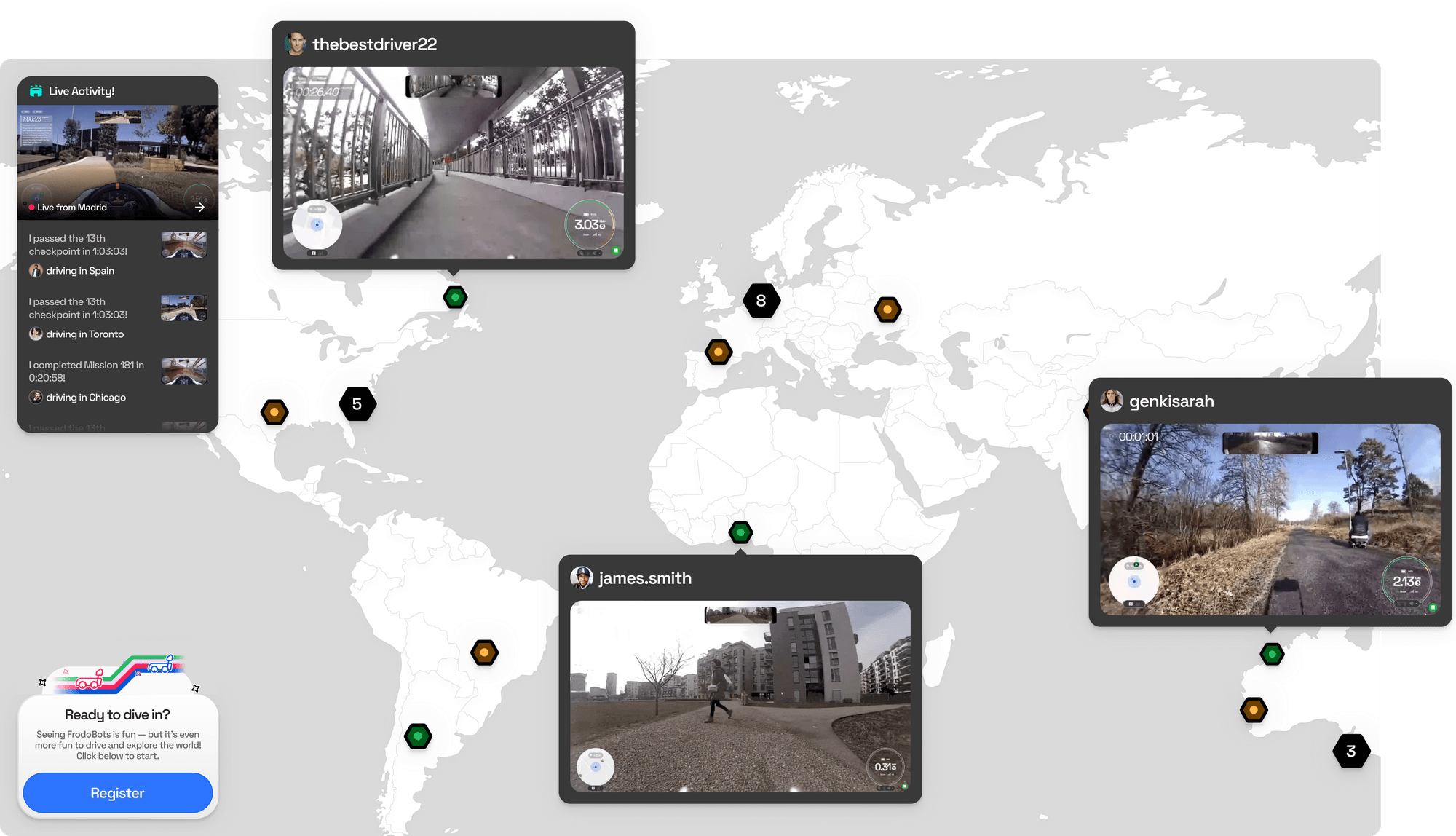Viewport: 1456px width, 836px height.
Task: Select the orange marker in Eastern Europe
Action: (887, 309)
